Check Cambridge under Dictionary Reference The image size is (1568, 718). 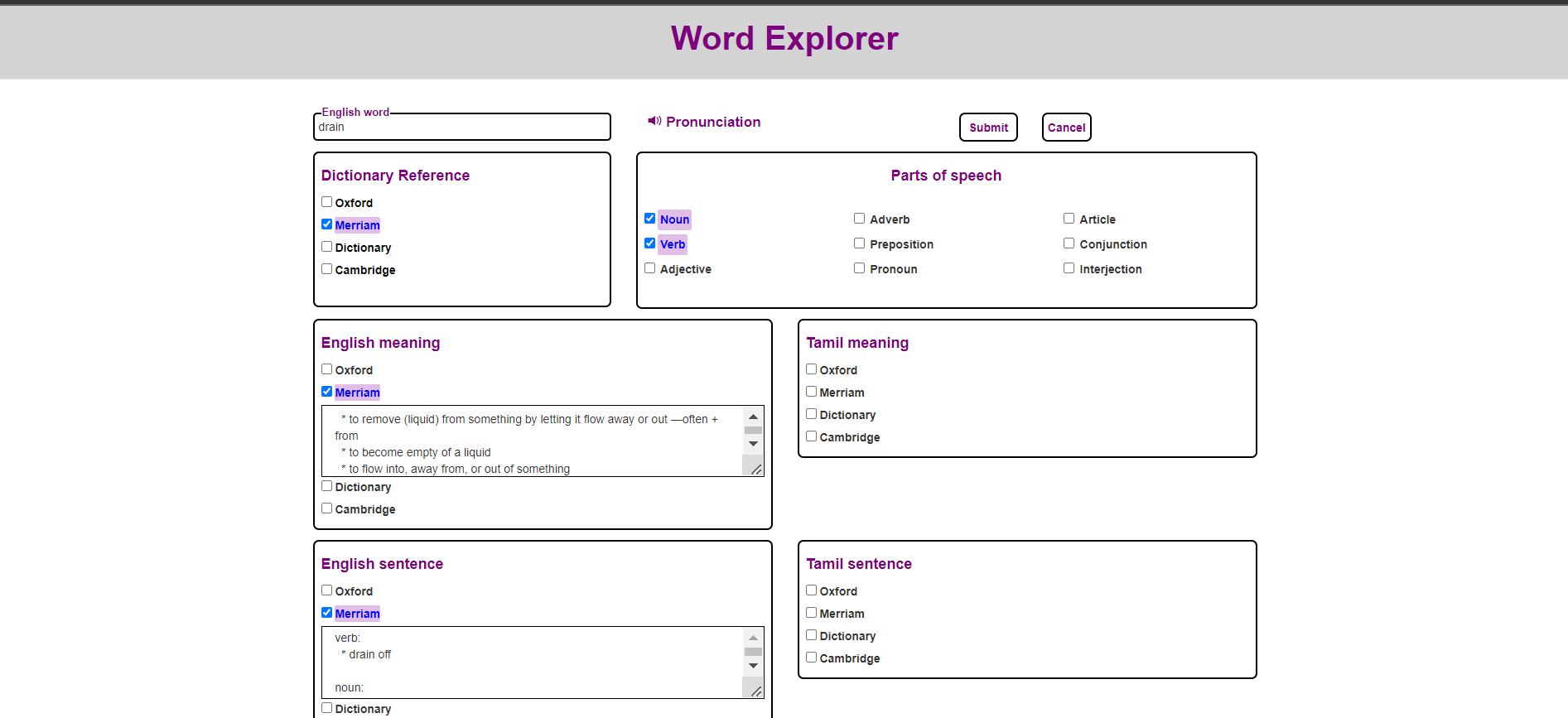pyautogui.click(x=326, y=269)
